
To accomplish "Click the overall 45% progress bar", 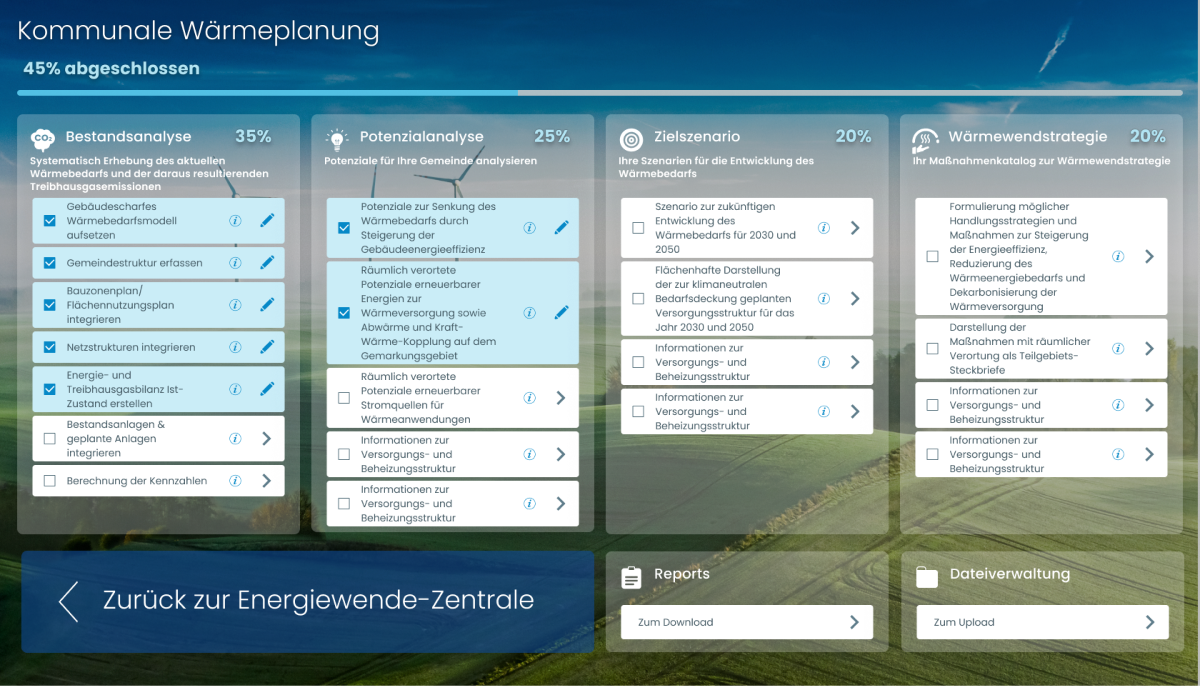I will click(x=600, y=93).
